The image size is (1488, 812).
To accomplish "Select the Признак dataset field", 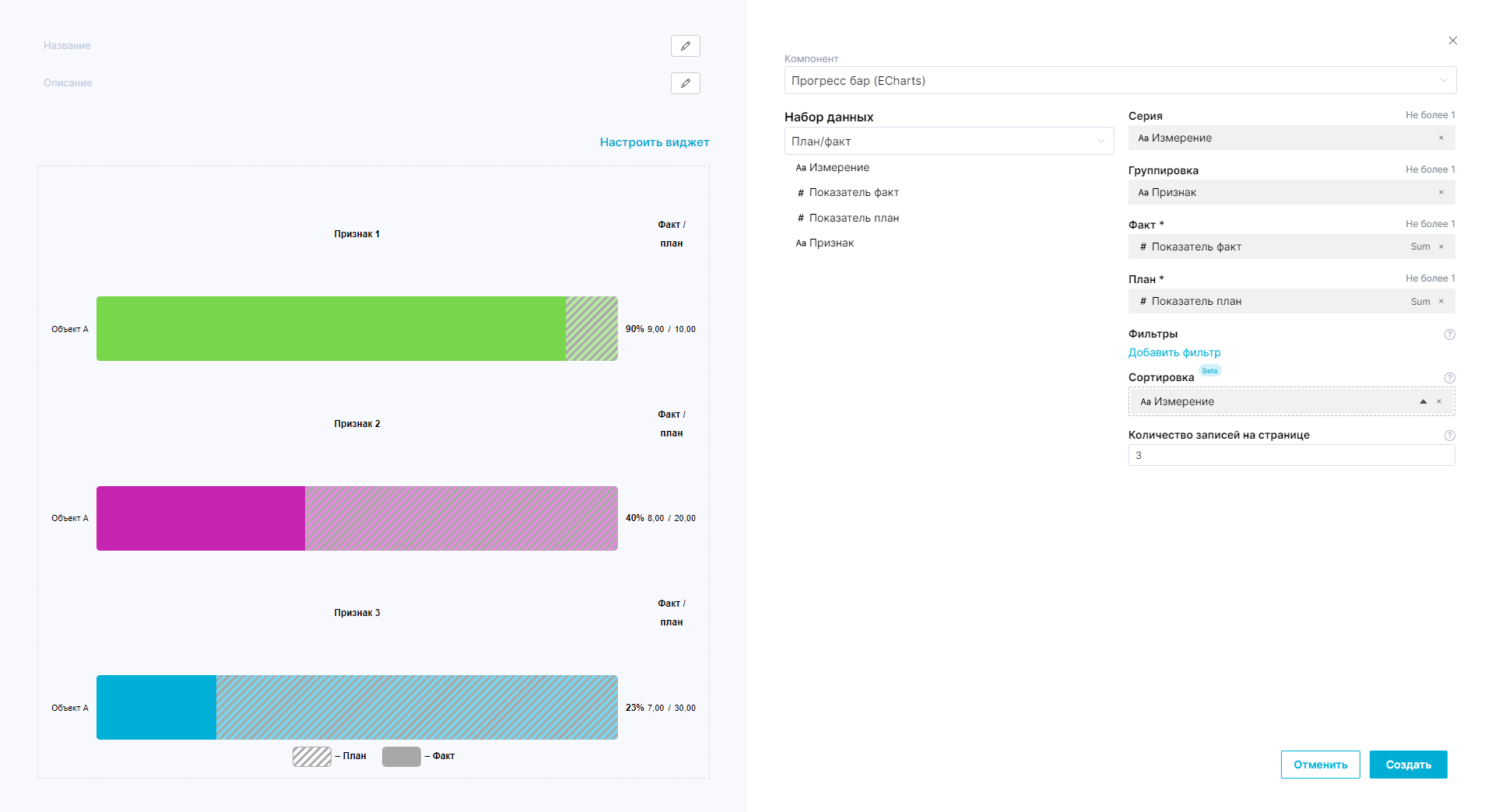I will pyautogui.click(x=830, y=243).
